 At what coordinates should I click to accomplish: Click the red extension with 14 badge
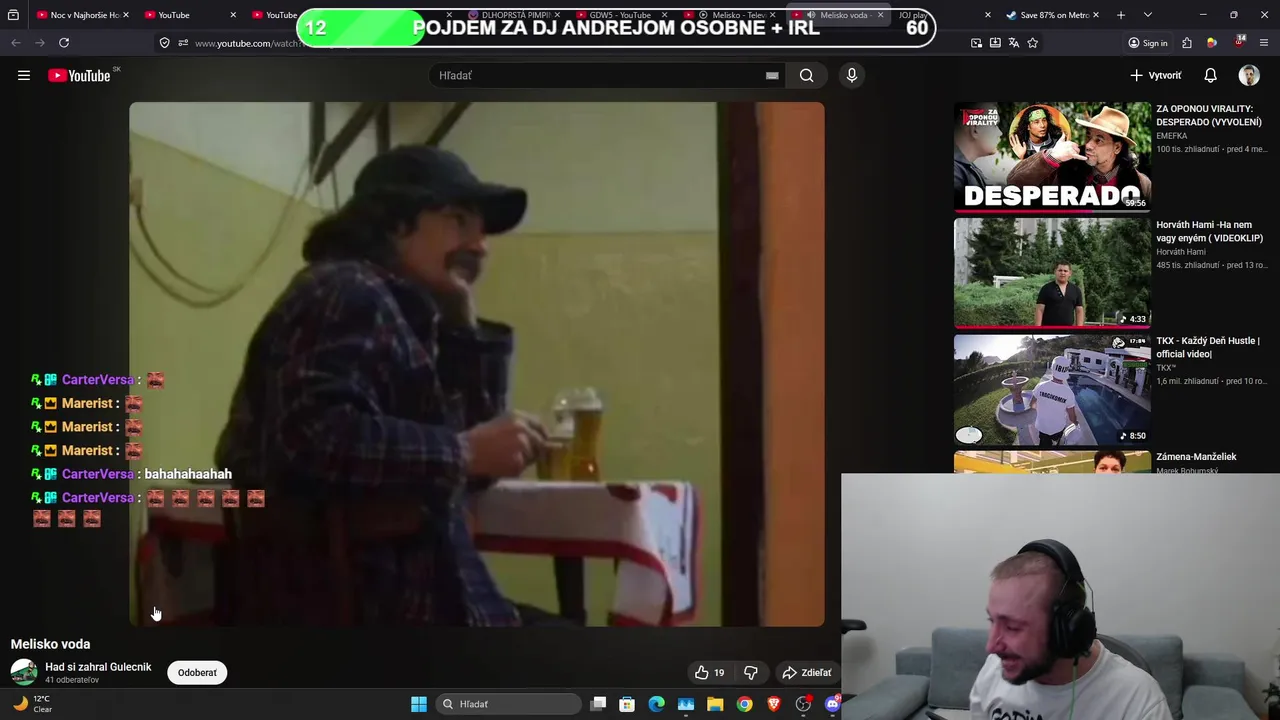pyautogui.click(x=1240, y=42)
